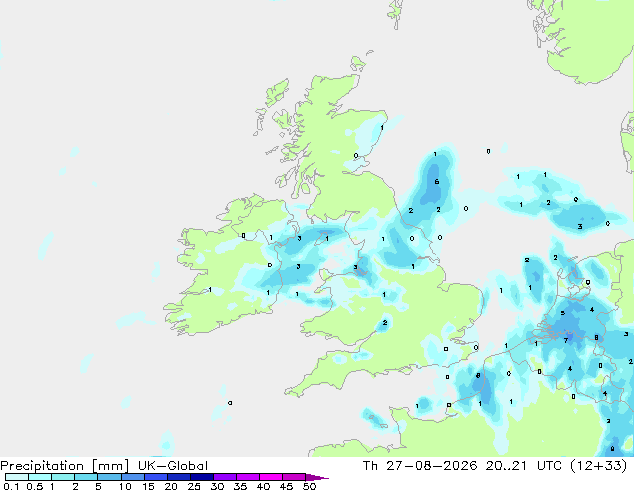The height and width of the screenshot is (490, 634).
Task: Pick the 45–50 mm legend swatch
Action: (x=293, y=477)
